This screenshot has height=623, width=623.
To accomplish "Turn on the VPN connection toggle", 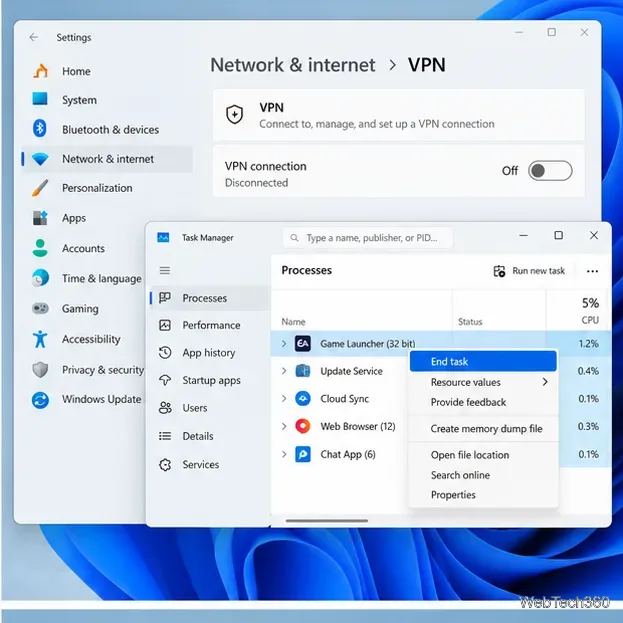I will [550, 171].
